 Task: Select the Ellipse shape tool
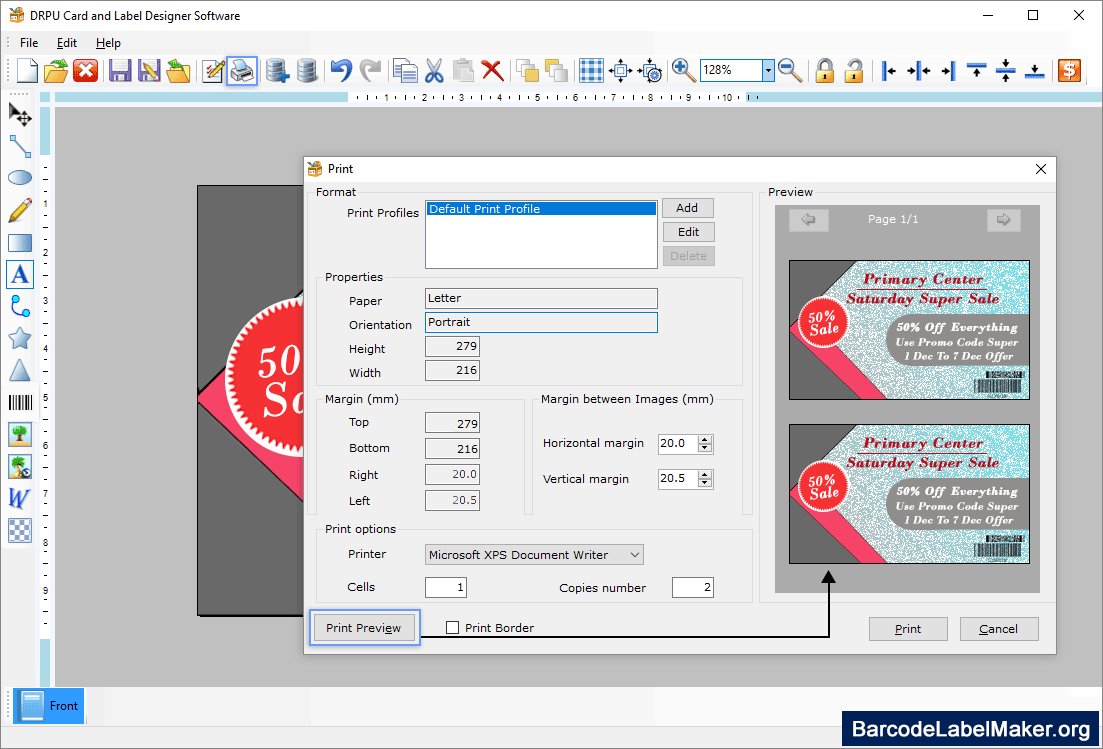(x=20, y=177)
